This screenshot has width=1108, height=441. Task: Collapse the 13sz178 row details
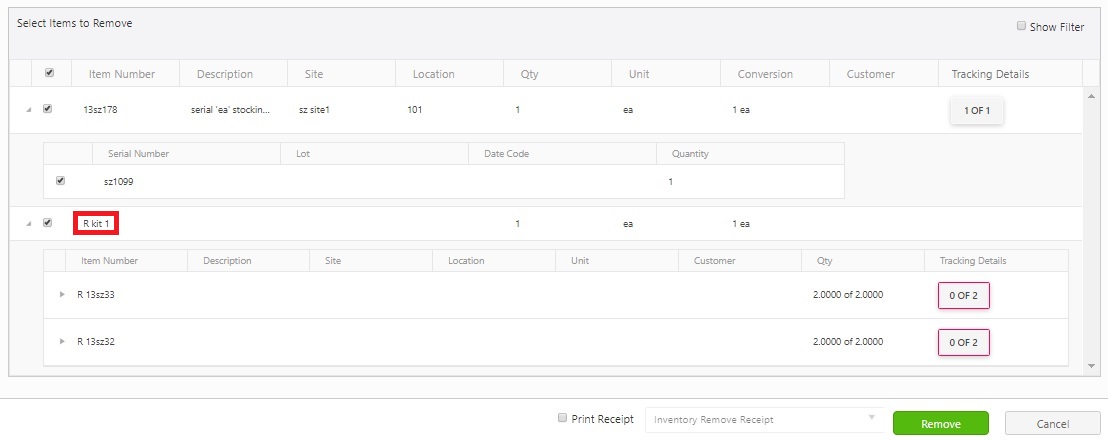27,110
